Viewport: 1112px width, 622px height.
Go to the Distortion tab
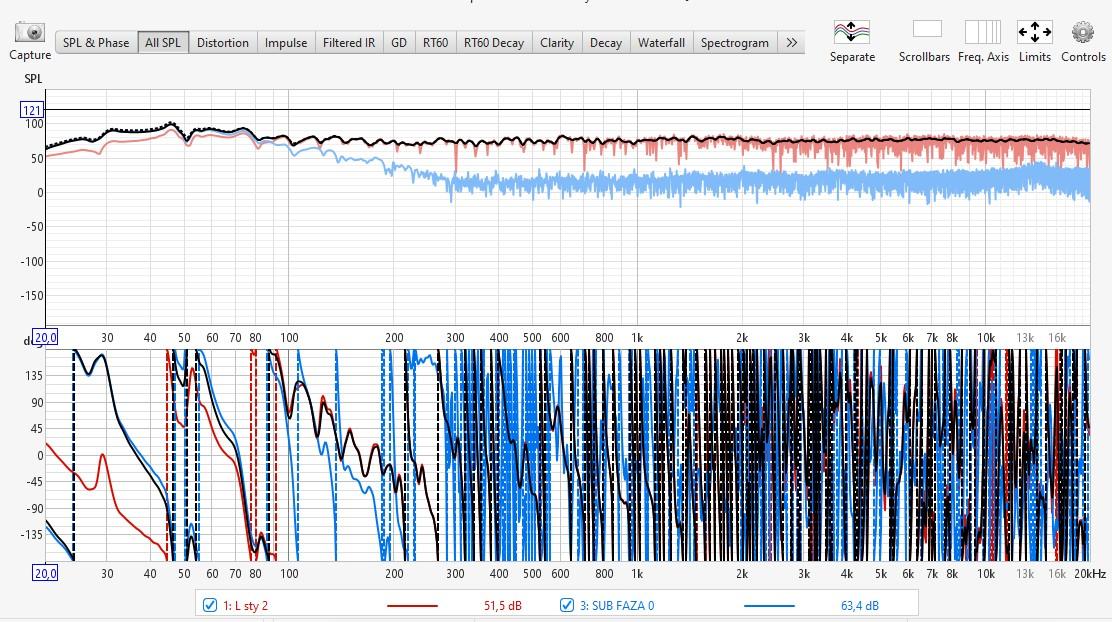(222, 43)
